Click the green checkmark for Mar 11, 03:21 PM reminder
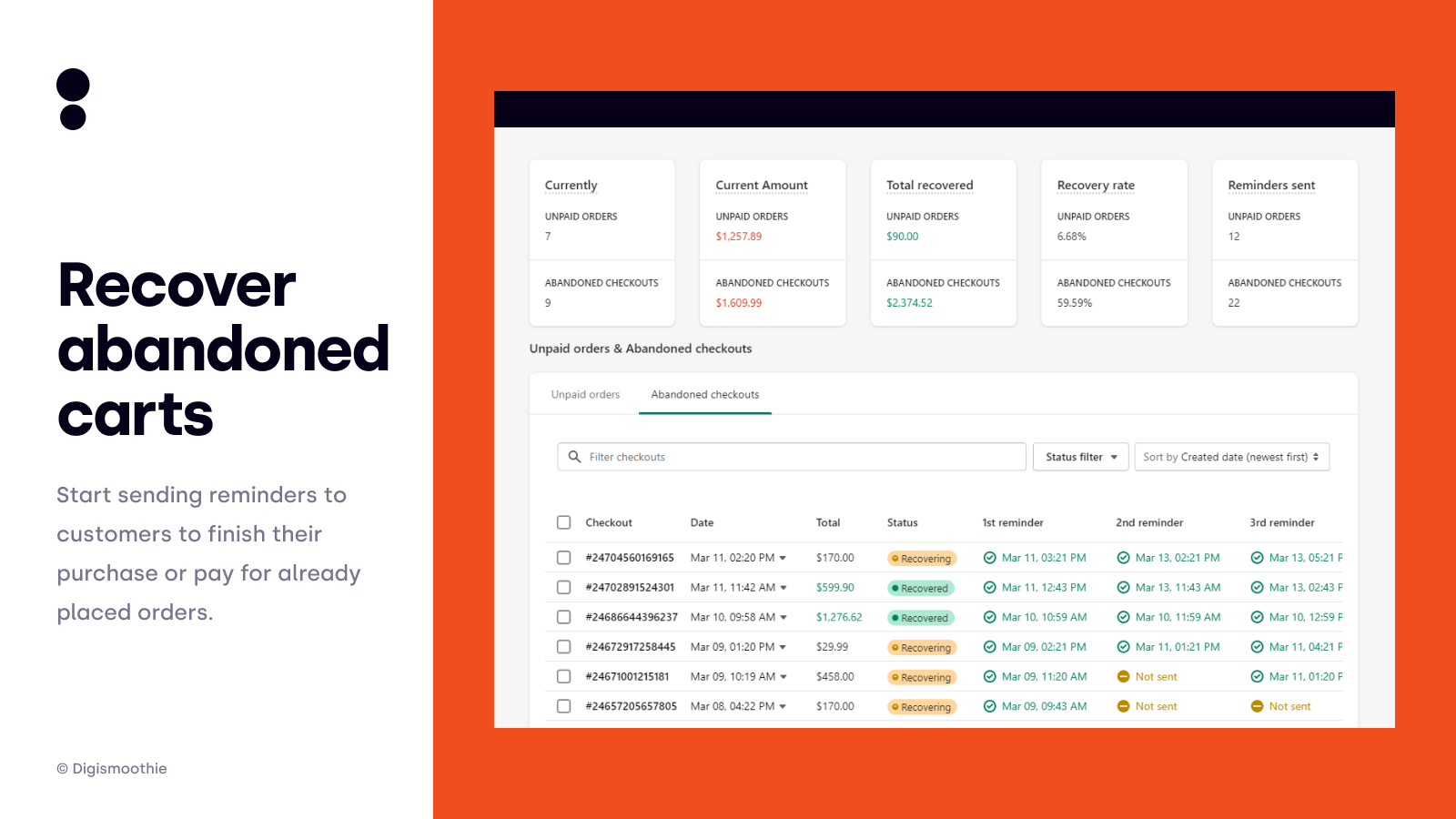 pos(989,557)
